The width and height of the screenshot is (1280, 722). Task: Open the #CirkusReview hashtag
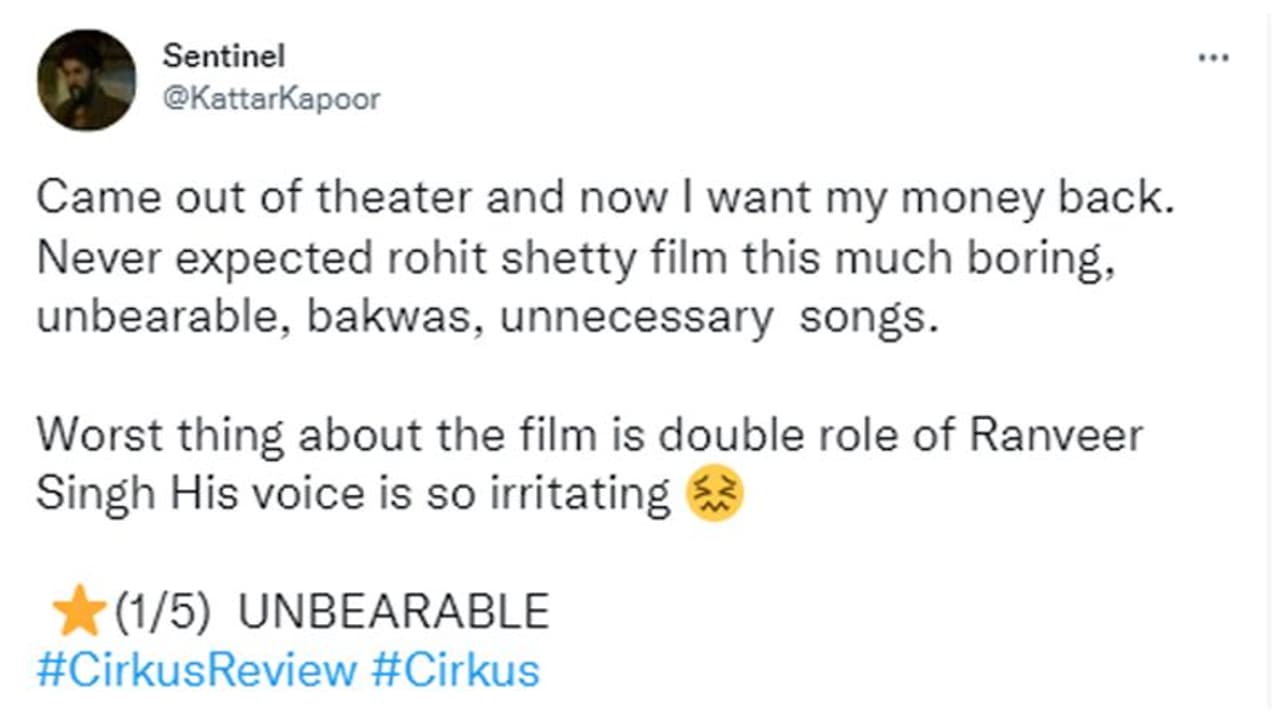196,669
